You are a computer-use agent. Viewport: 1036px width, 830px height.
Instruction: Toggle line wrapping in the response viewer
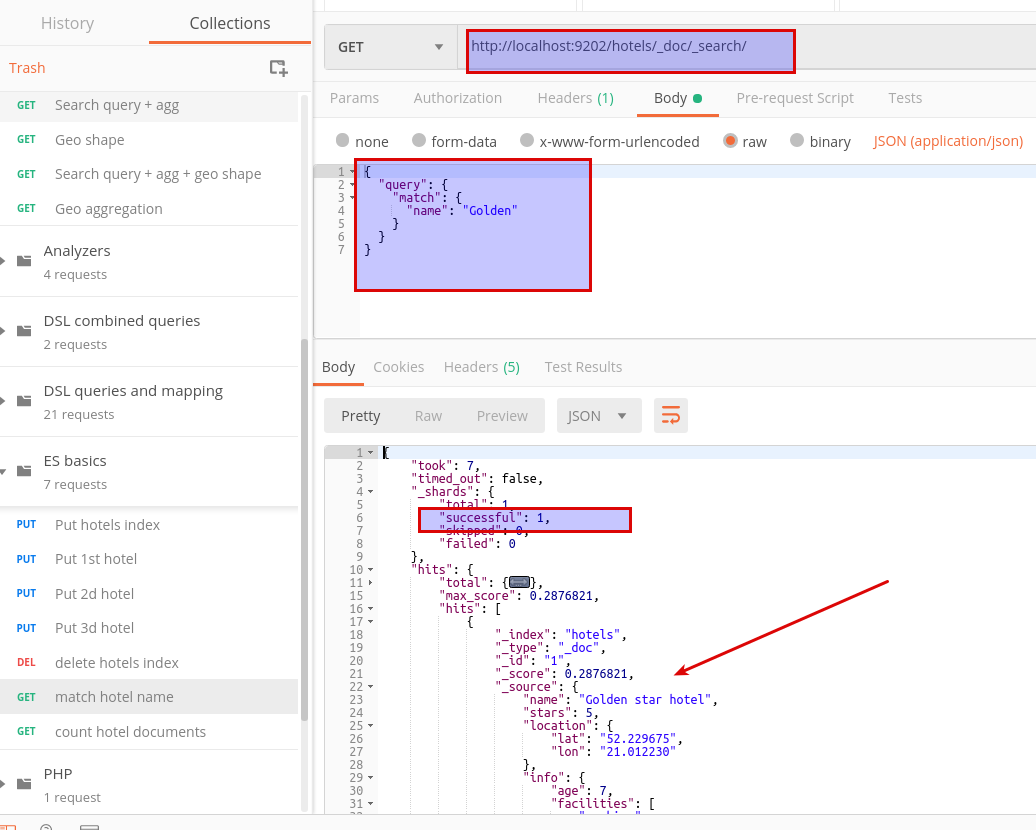pos(670,415)
